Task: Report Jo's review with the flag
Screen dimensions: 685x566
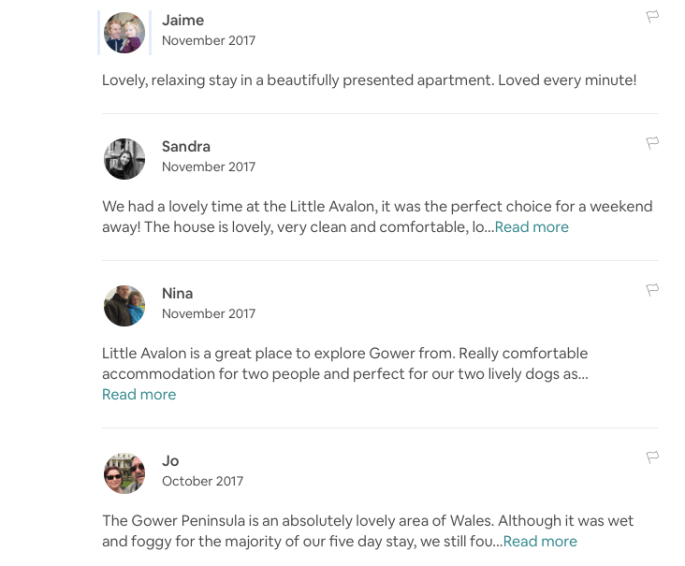Action: (x=652, y=457)
